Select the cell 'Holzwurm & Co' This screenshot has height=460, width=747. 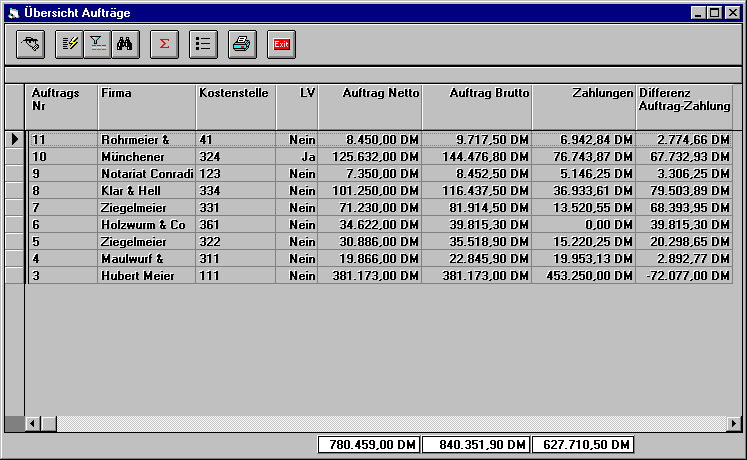(147, 225)
